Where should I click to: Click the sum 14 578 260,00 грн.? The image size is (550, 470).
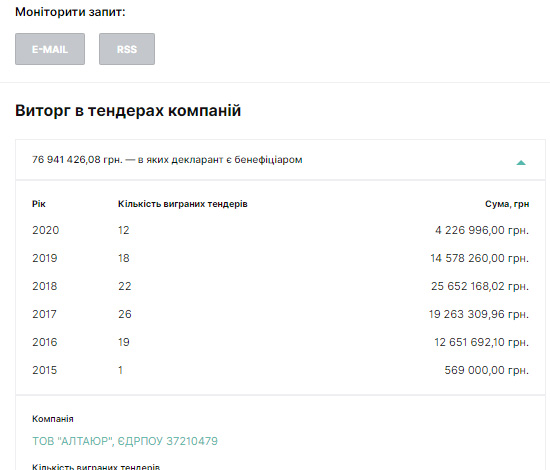[479, 258]
